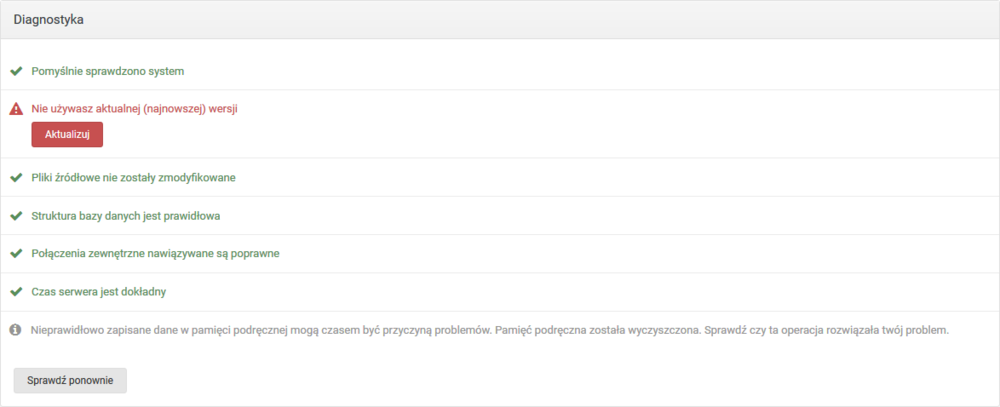The height and width of the screenshot is (407, 1000).
Task: Click the "Sprawdź czy ta operacja" sentence
Action: (x=827, y=330)
